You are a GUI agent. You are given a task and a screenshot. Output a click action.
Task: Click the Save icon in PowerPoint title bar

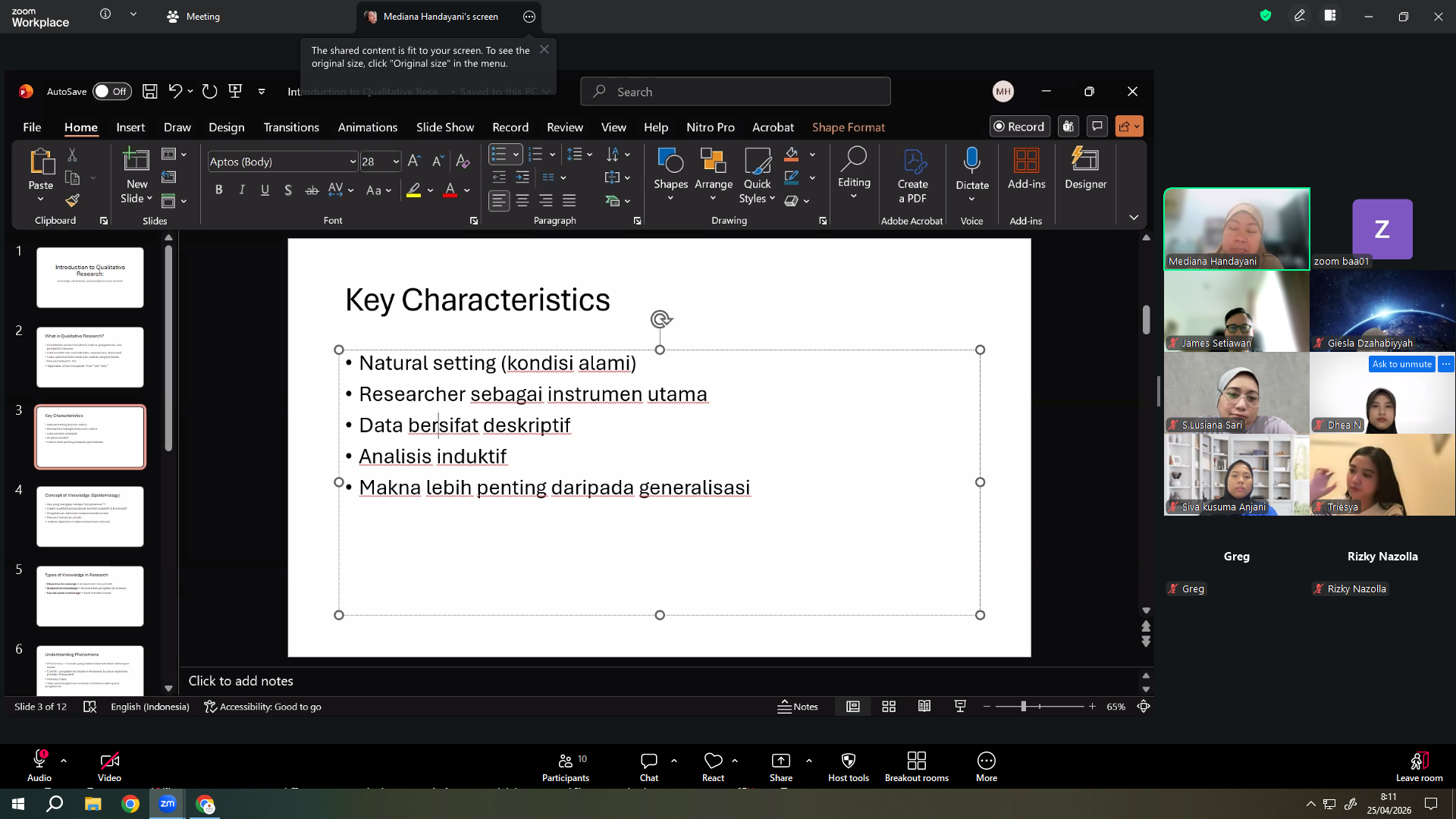[x=150, y=91]
